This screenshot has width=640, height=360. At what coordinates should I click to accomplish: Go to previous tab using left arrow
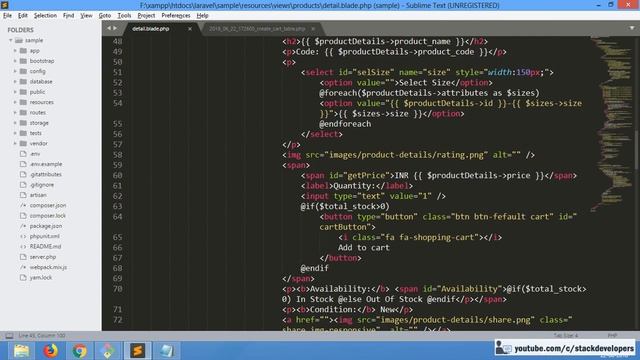(x=109, y=28)
